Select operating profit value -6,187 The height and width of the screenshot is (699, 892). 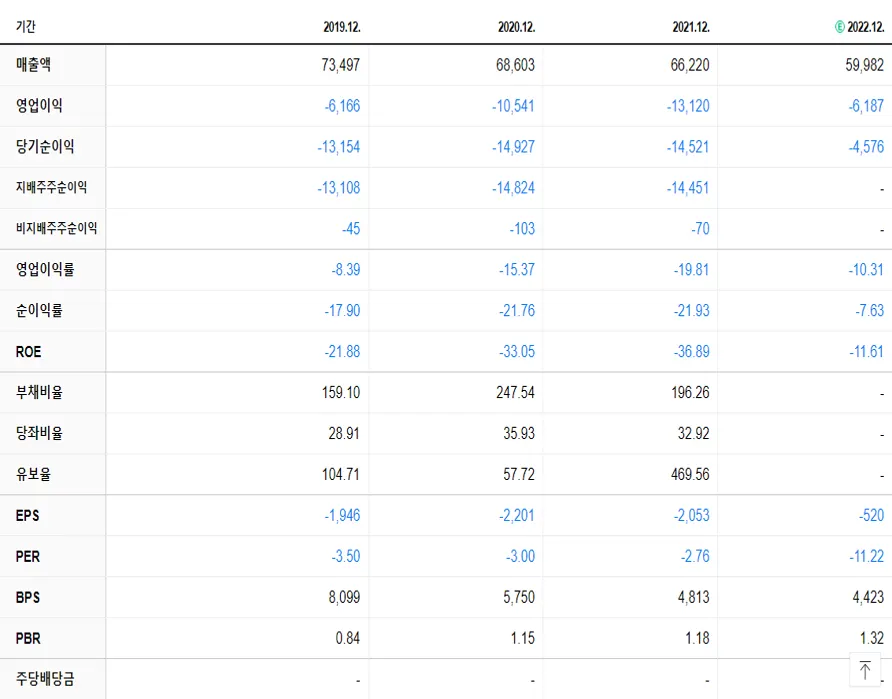tap(866, 106)
